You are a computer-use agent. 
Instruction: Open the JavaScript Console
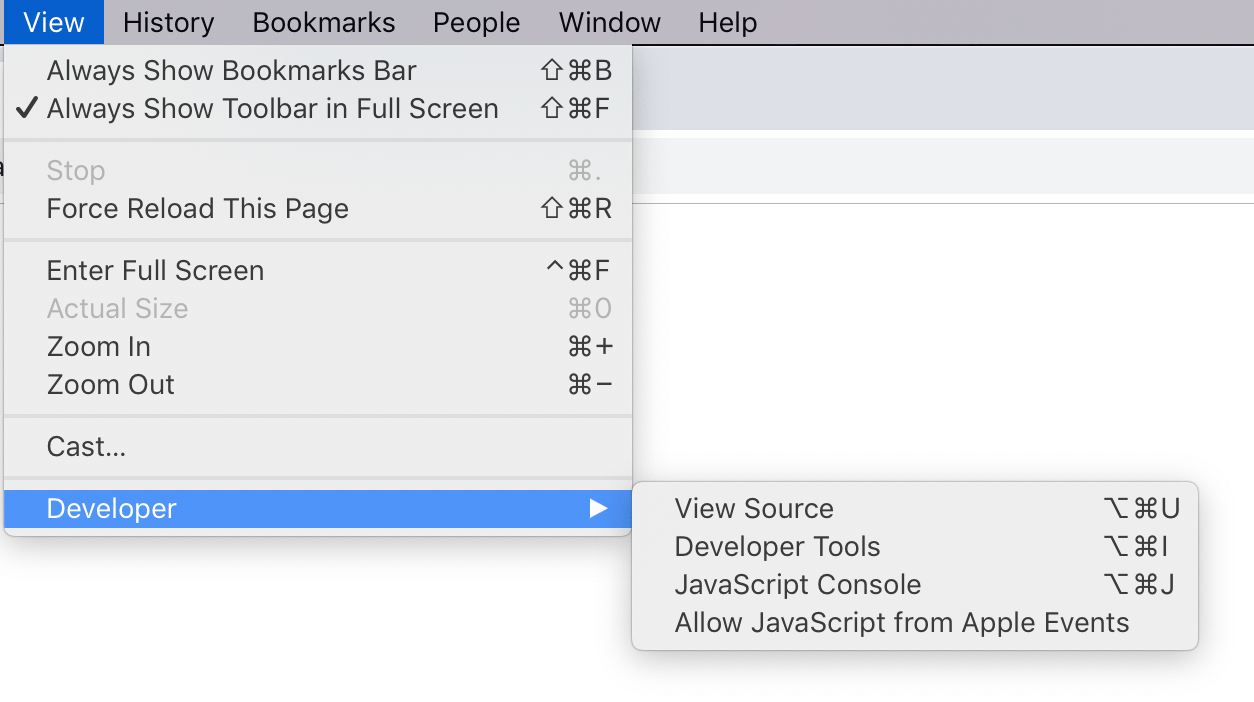[797, 584]
